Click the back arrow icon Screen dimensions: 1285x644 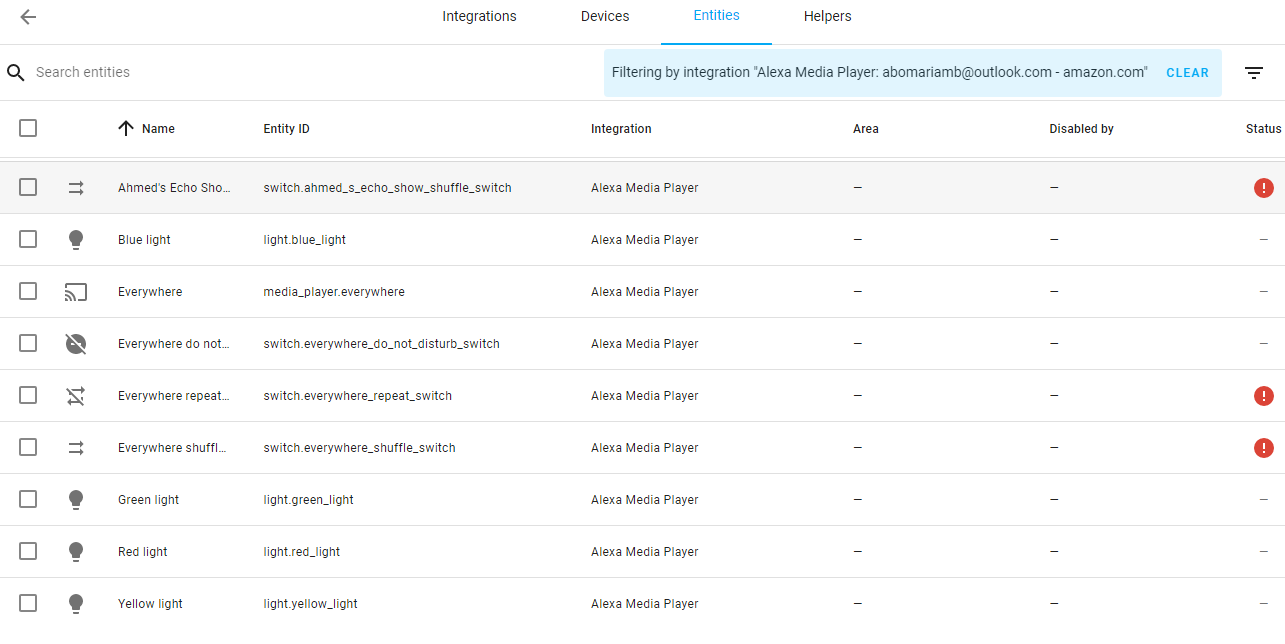[28, 17]
